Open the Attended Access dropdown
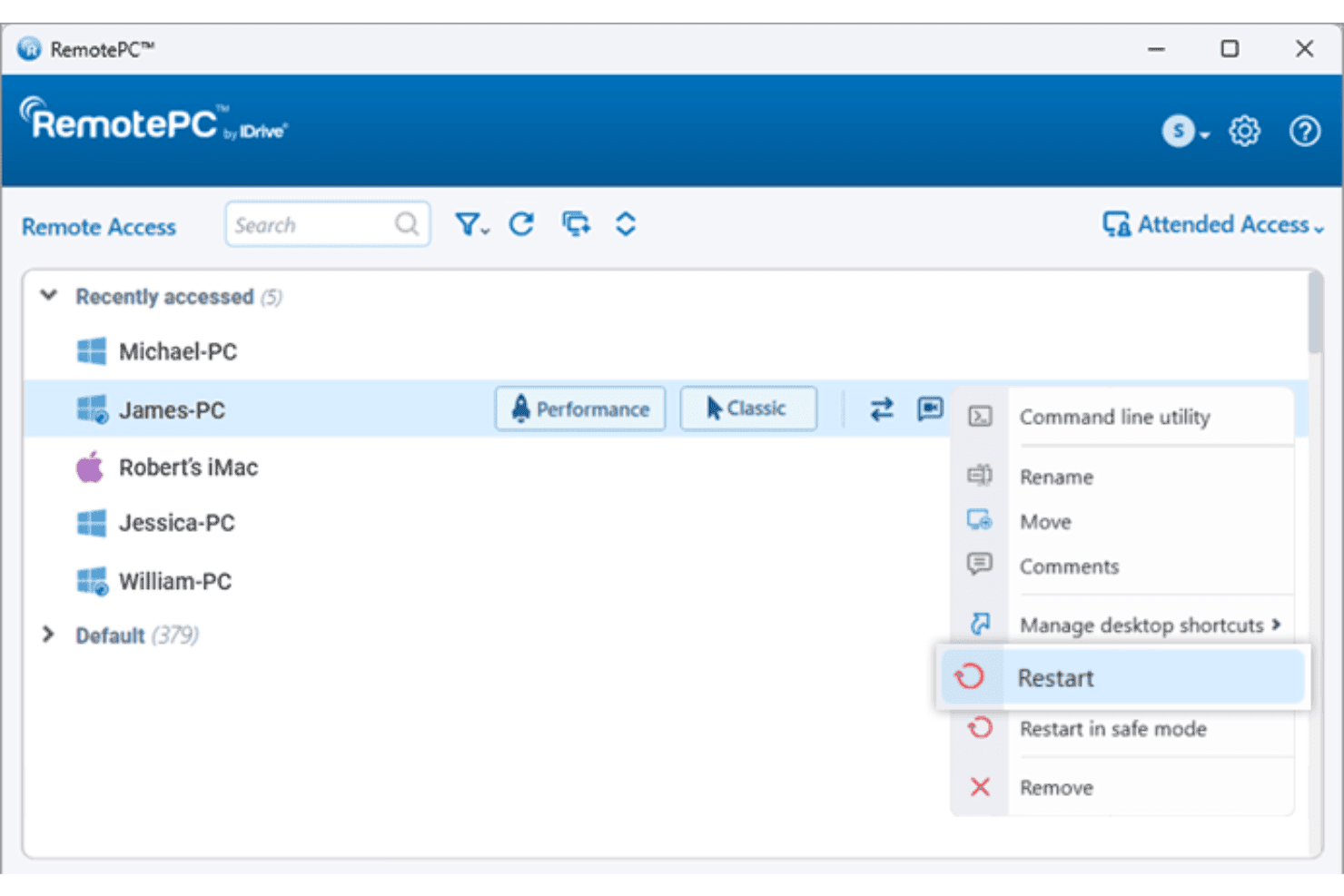Screen dimensions: 1344x896 (x=1213, y=224)
